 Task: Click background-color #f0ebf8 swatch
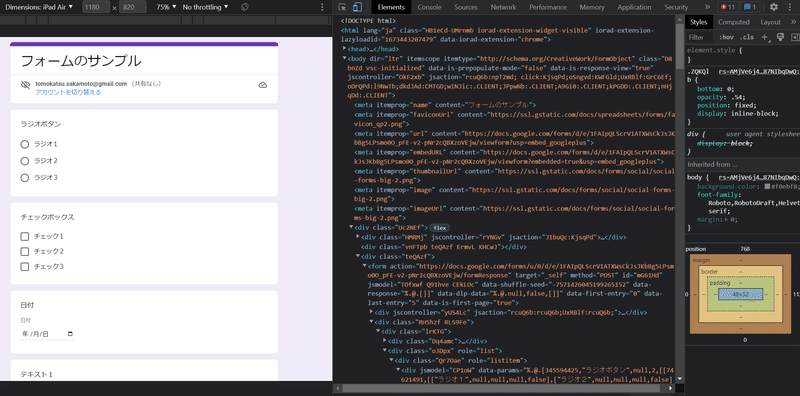[767, 186]
